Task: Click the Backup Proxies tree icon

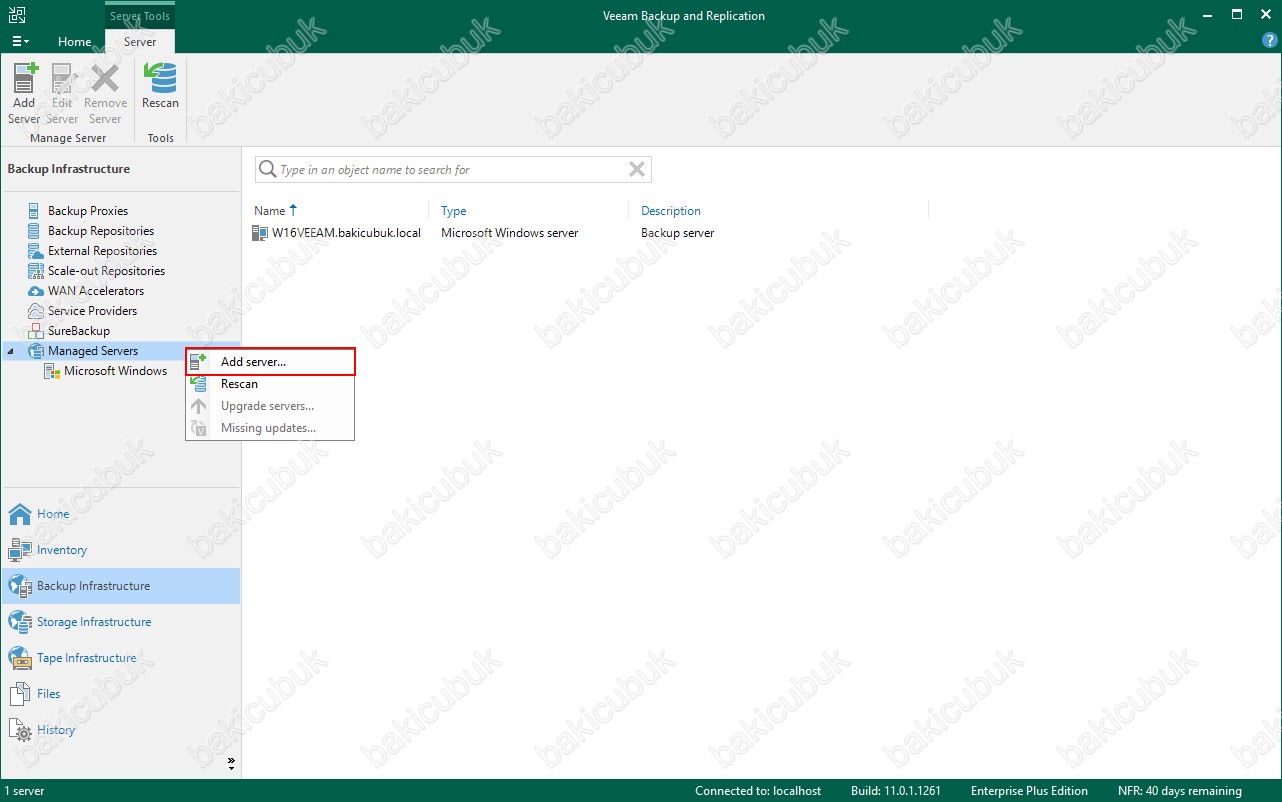Action: (x=35, y=211)
